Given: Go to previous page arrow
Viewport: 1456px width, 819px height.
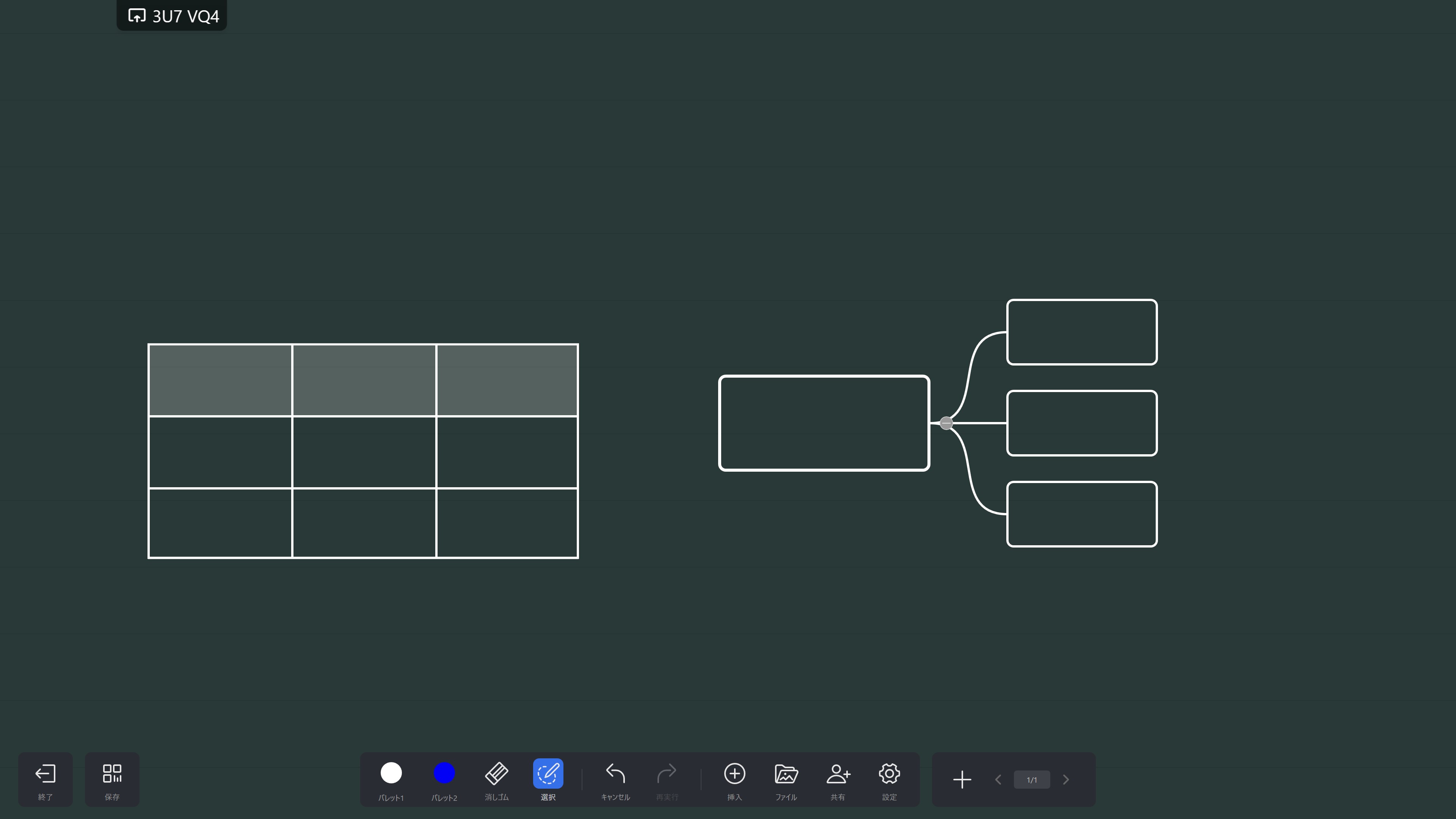Looking at the screenshot, I should (998, 780).
